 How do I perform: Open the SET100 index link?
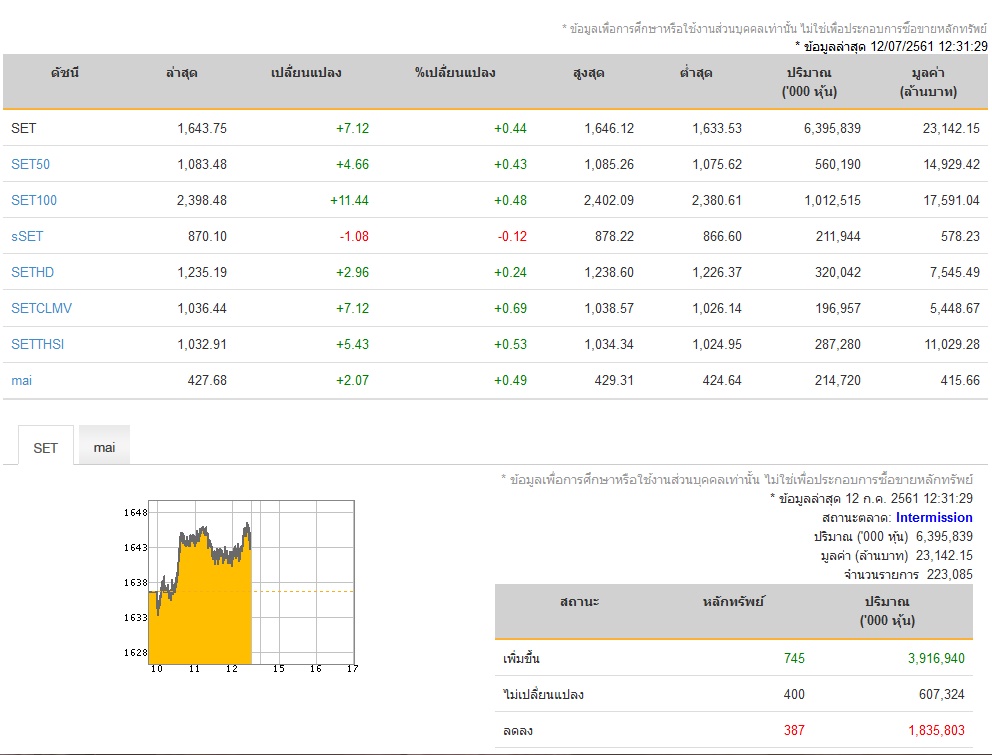34,200
